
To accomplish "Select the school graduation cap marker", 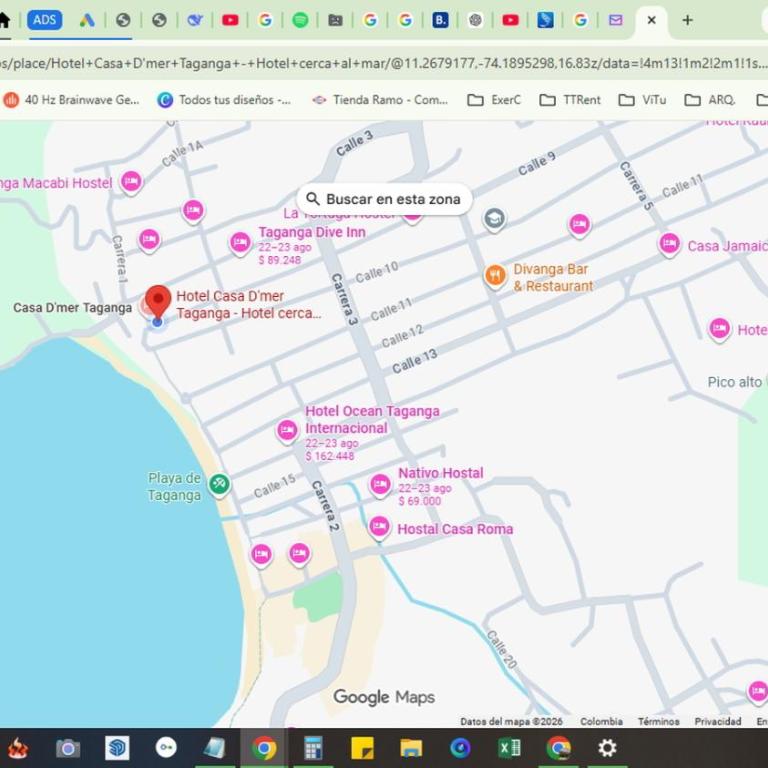I will [x=494, y=219].
